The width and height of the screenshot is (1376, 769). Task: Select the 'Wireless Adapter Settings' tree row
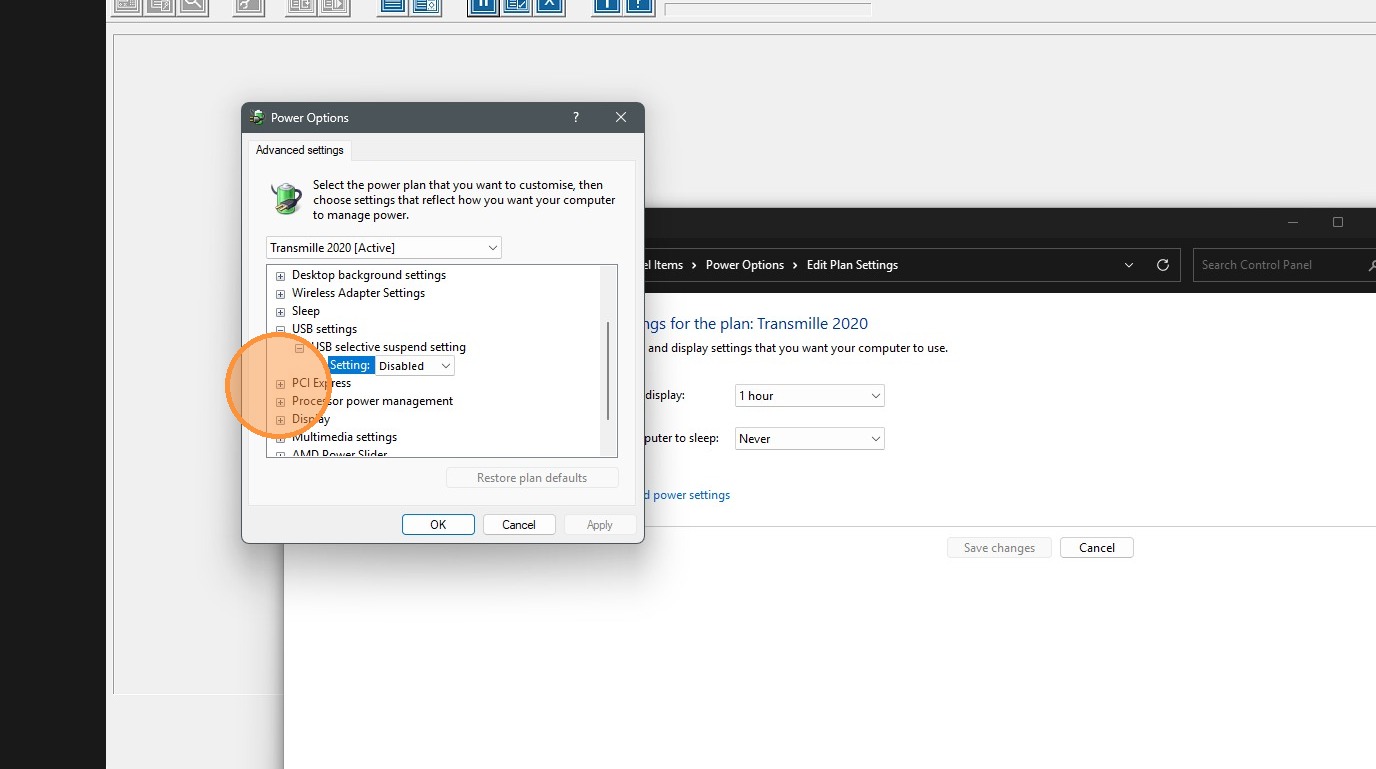(x=358, y=293)
